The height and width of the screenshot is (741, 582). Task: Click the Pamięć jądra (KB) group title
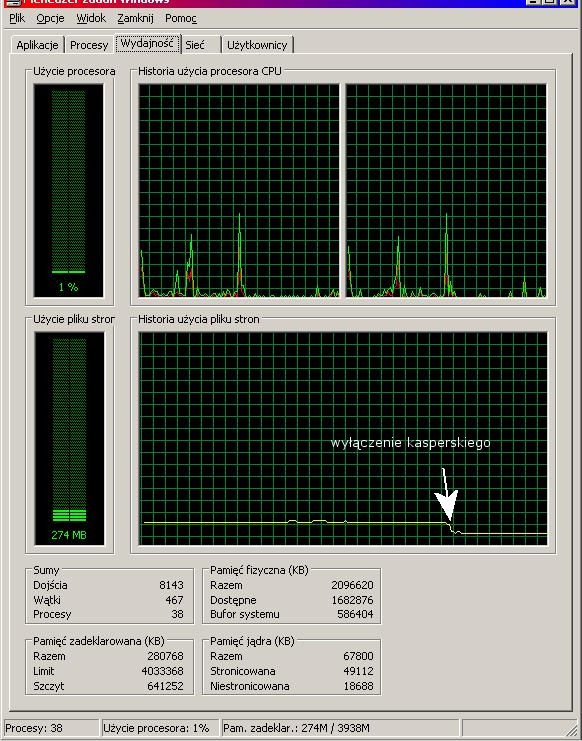[252, 641]
